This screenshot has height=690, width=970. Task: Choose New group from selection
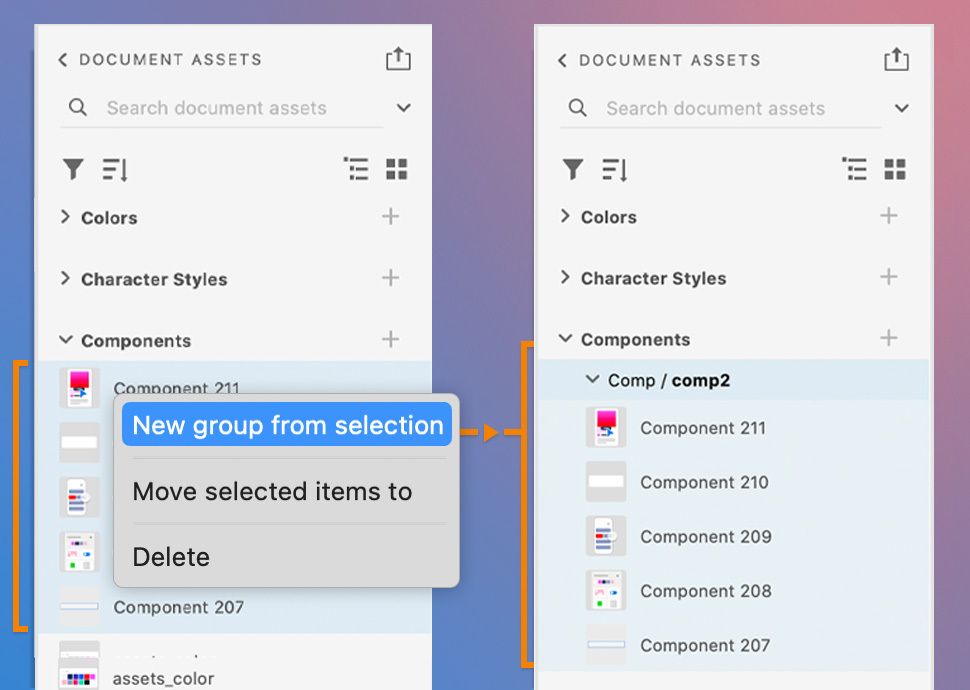pyautogui.click(x=287, y=425)
